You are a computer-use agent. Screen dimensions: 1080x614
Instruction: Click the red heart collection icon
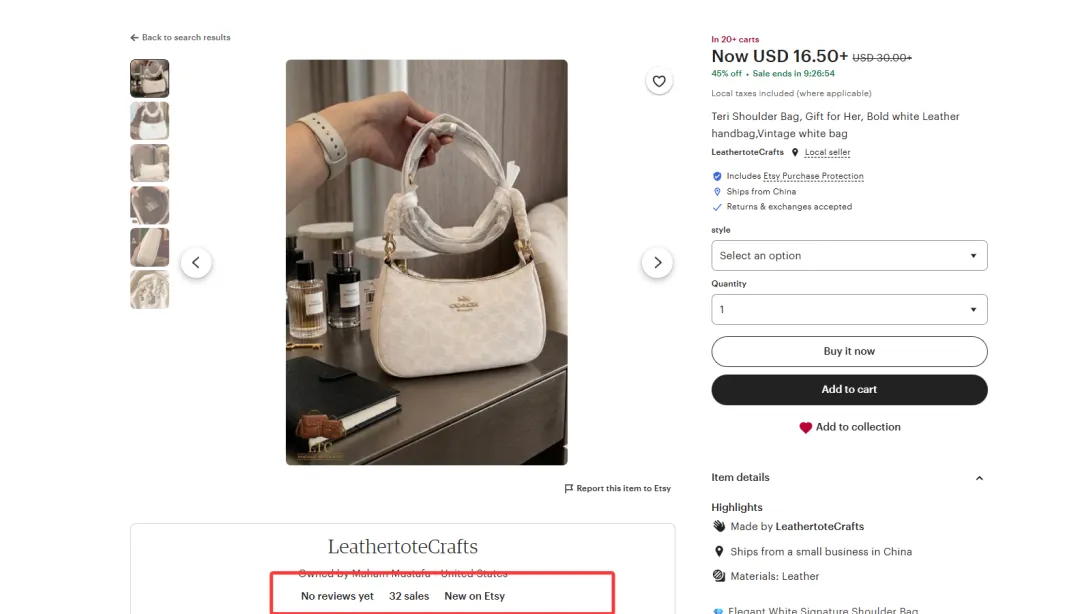coord(805,428)
